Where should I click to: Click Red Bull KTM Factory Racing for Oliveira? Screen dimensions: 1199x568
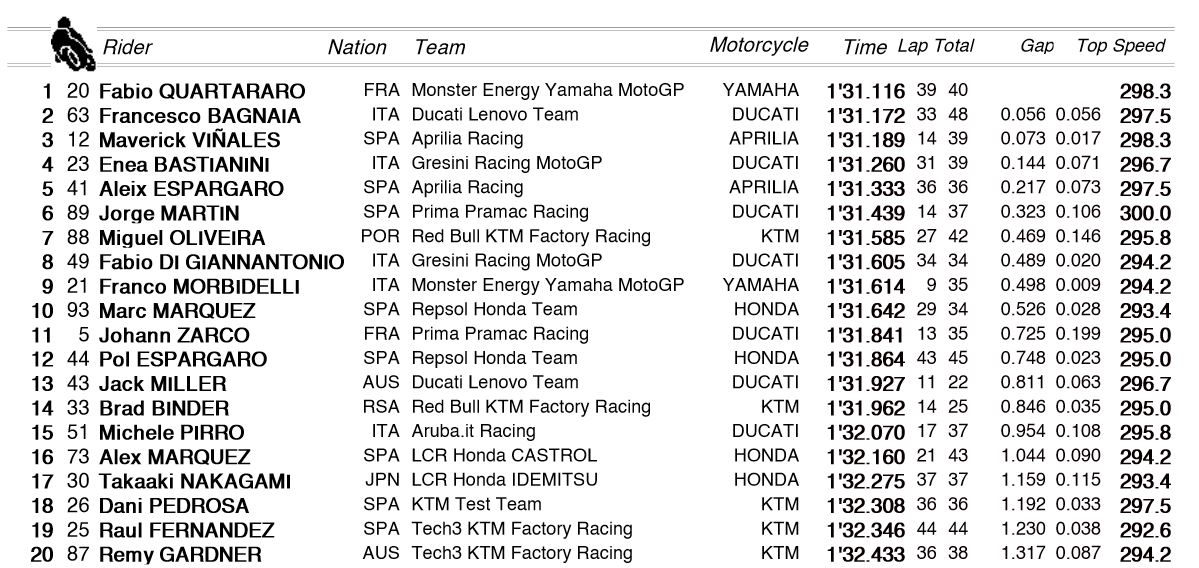(x=531, y=237)
